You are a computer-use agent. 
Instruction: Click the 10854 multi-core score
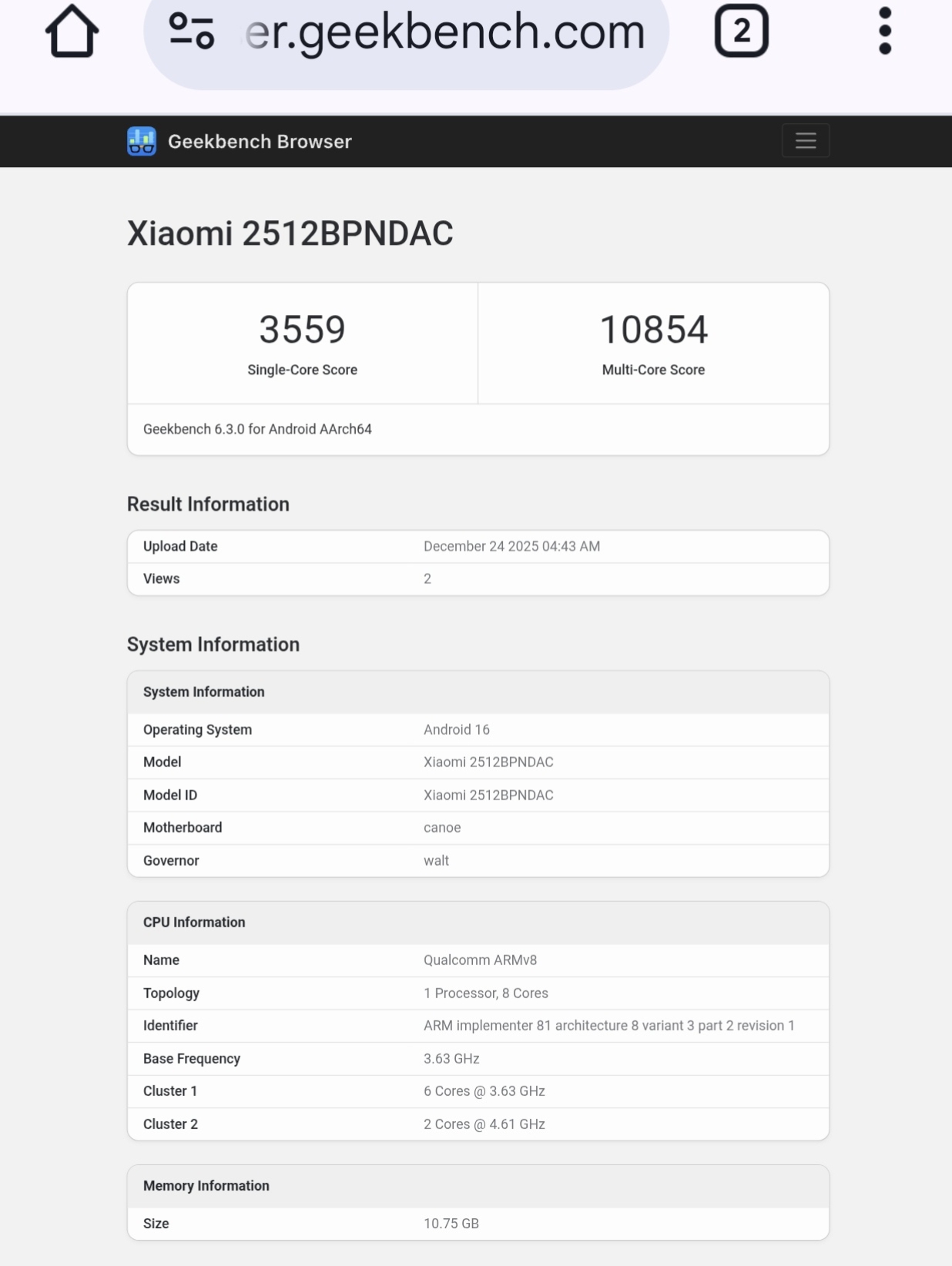[x=653, y=330]
